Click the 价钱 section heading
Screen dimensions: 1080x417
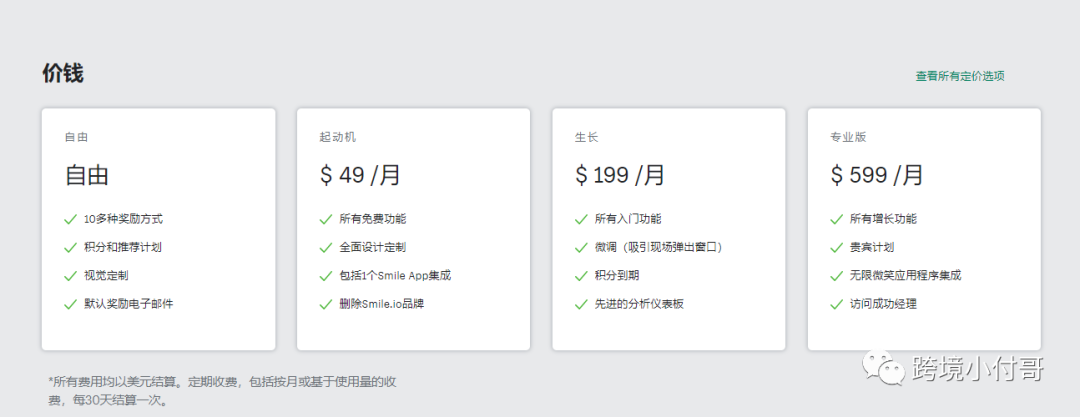click(x=63, y=73)
